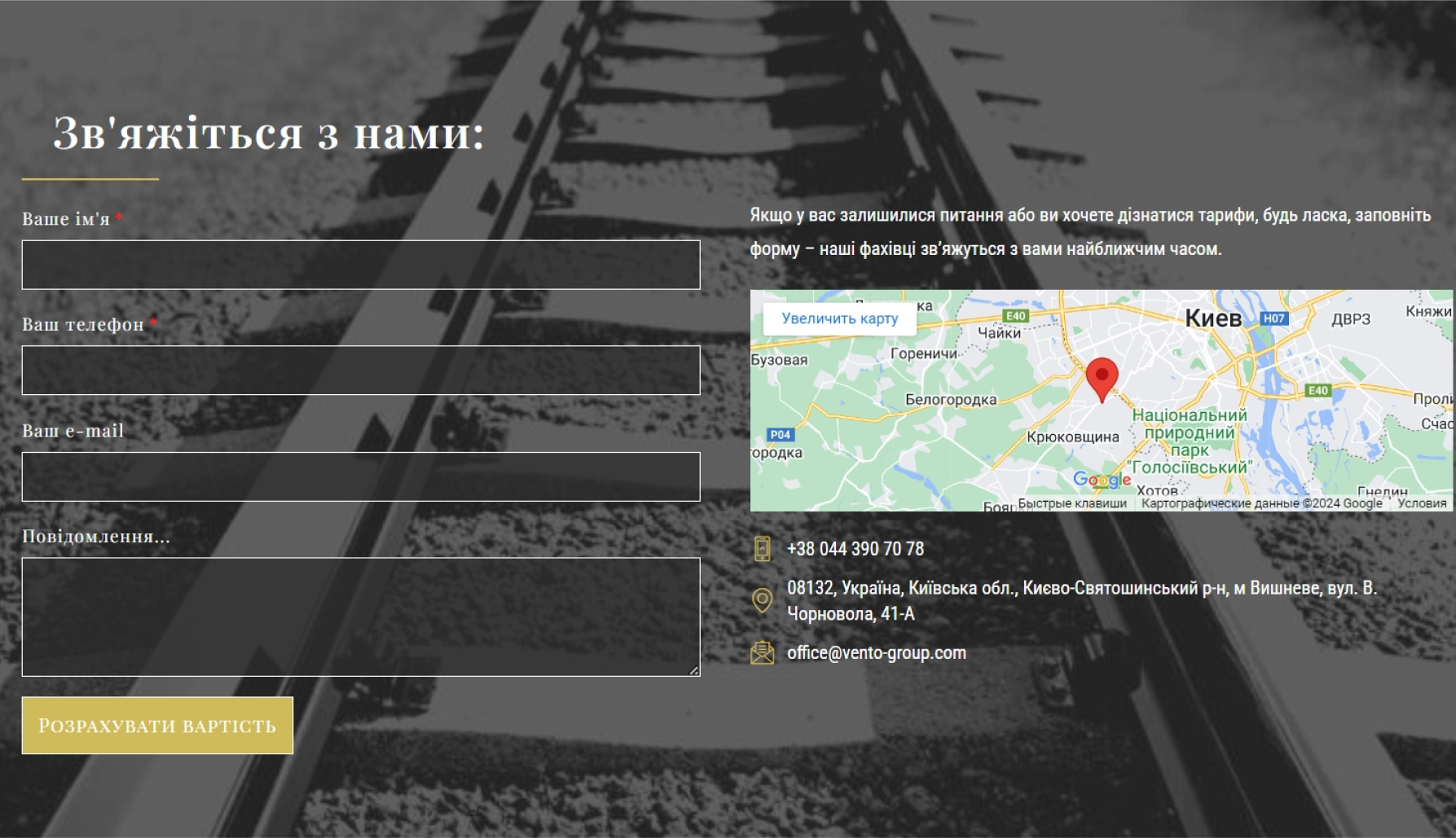1456x838 pixels.
Task: Focus the "Ваш e-mail" input field
Action: pos(361,476)
